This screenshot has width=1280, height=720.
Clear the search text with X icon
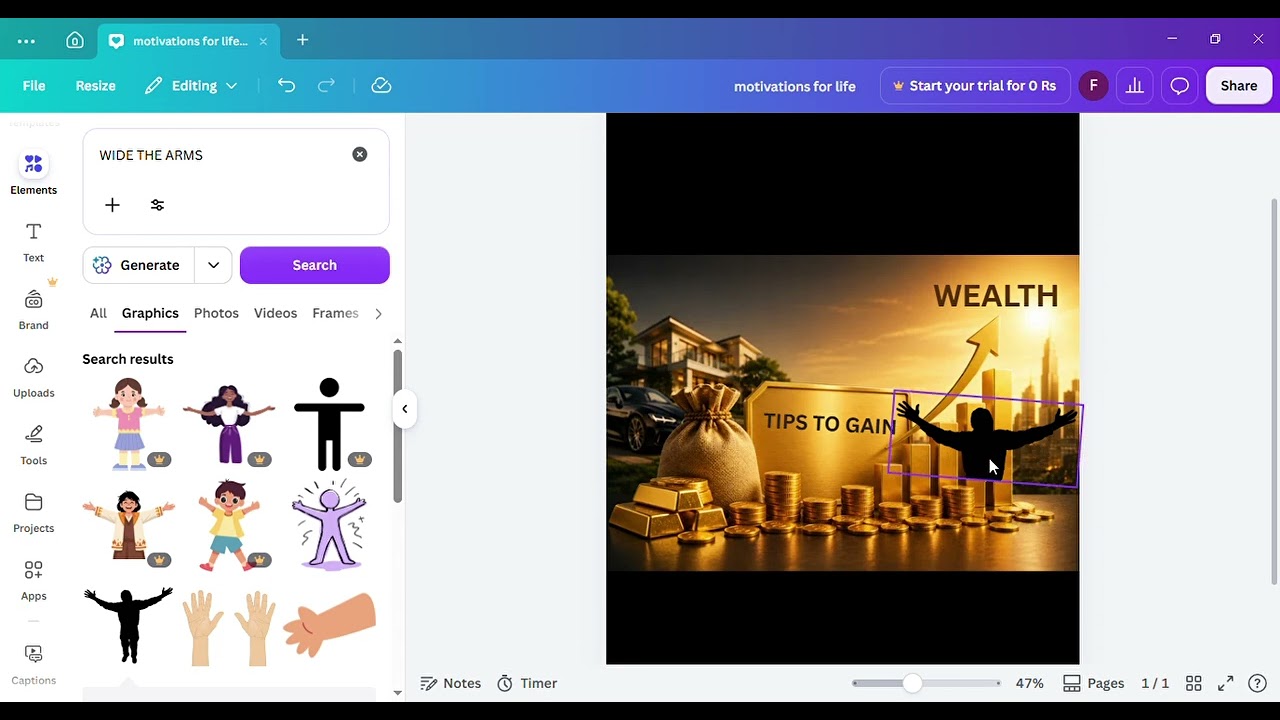click(x=360, y=154)
